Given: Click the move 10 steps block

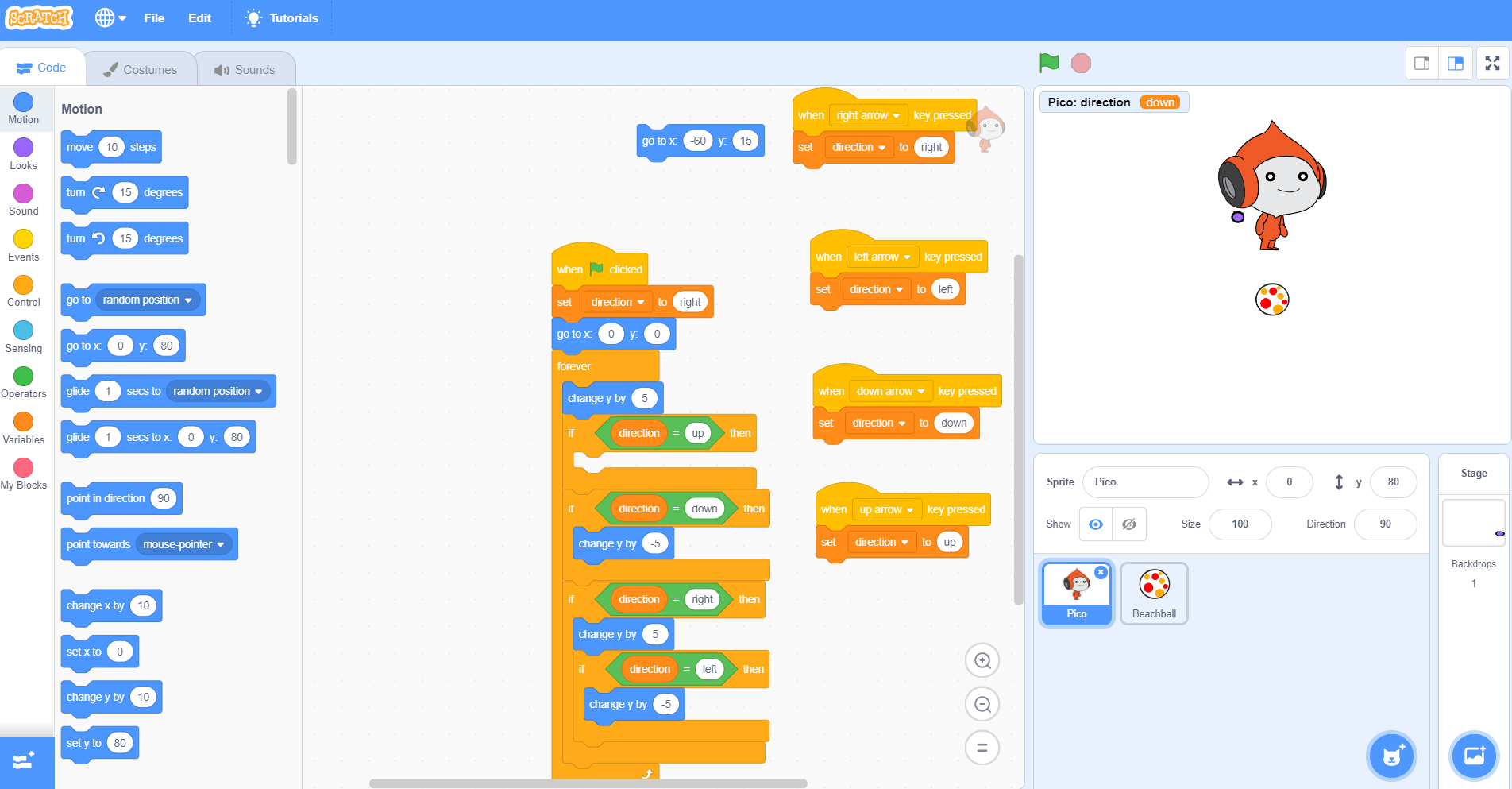Looking at the screenshot, I should click(111, 148).
